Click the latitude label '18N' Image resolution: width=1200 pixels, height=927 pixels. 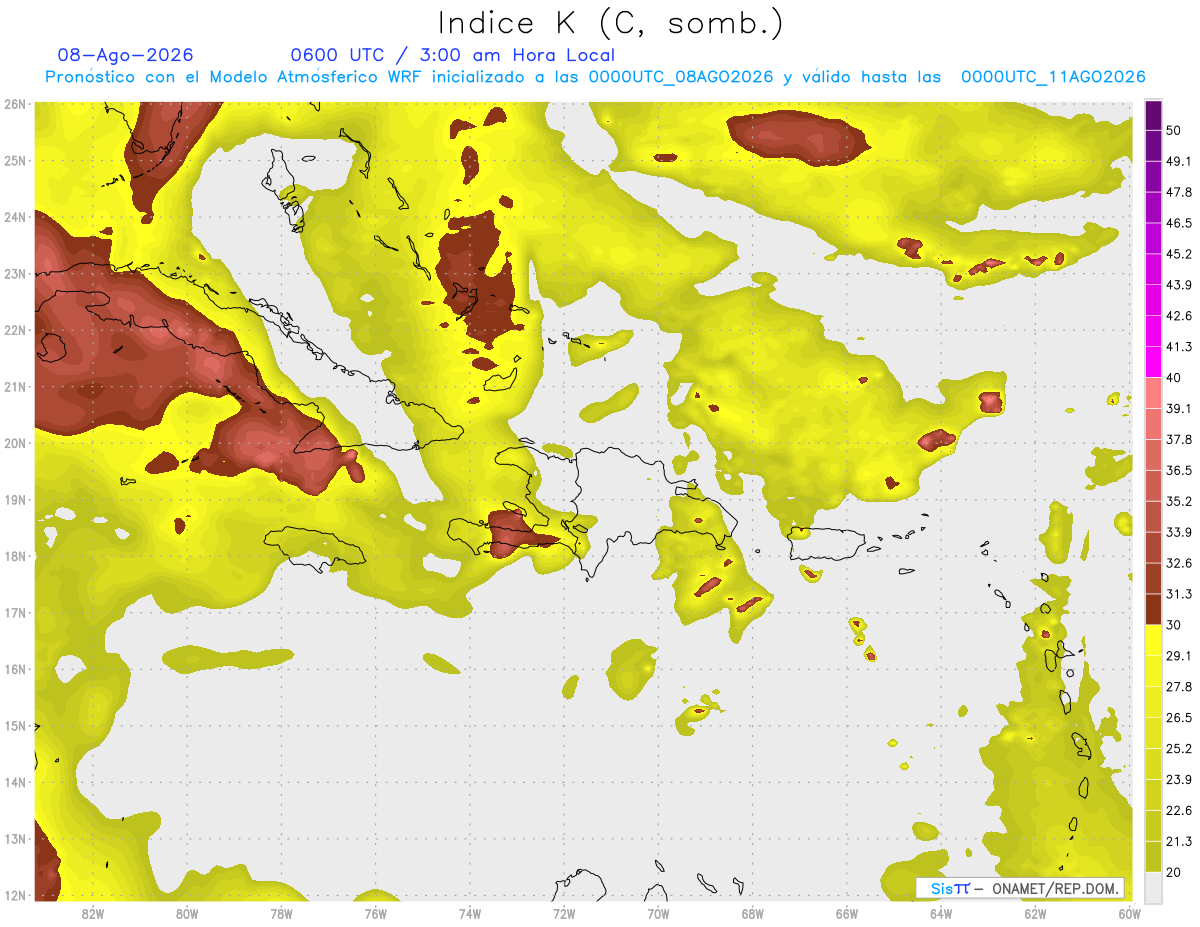pyautogui.click(x=15, y=556)
